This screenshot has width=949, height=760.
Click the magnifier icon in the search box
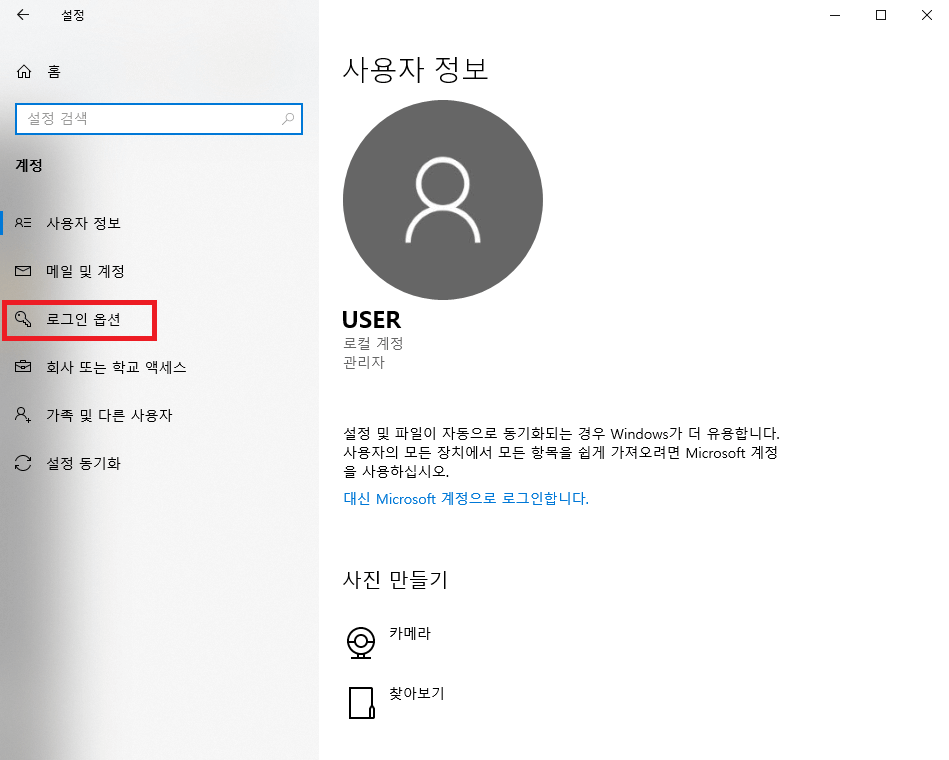tap(287, 118)
